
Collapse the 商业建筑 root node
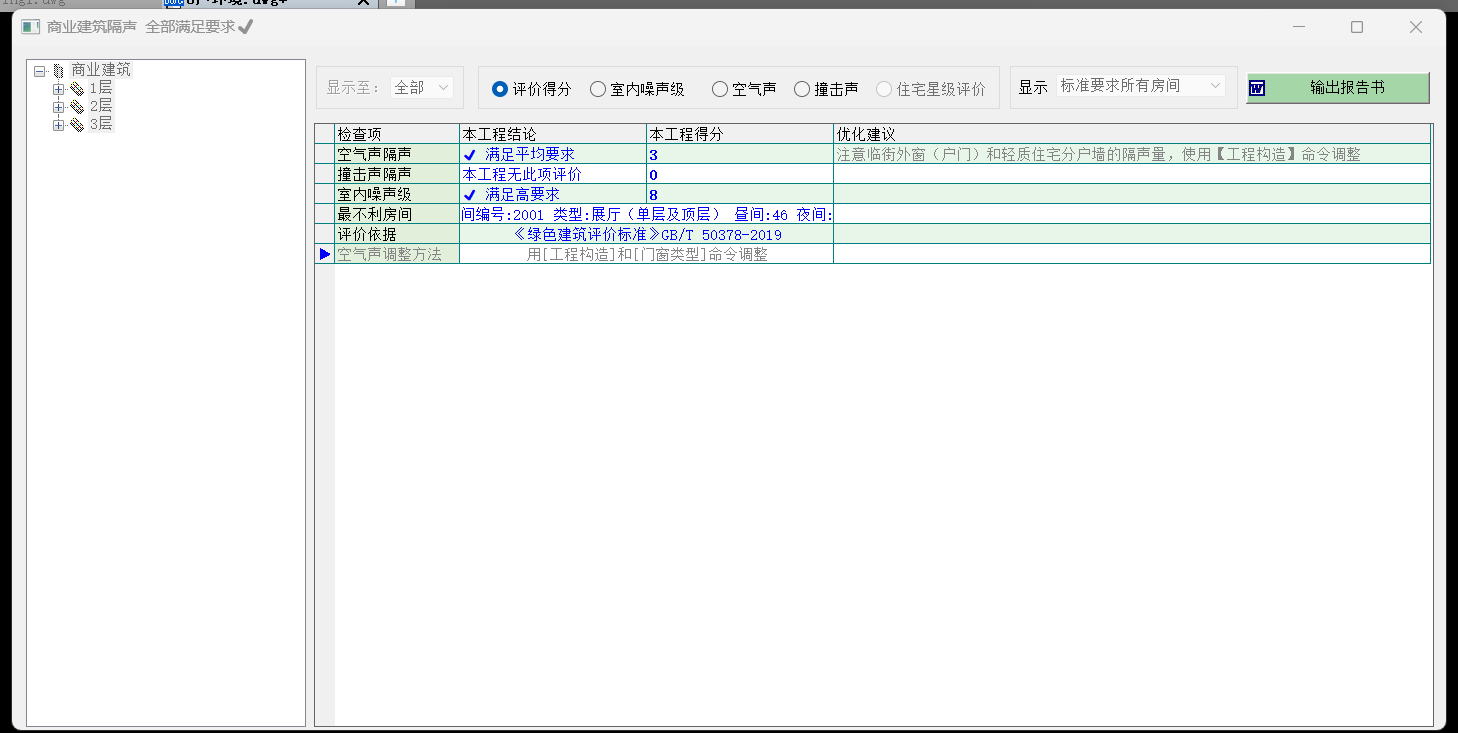[x=40, y=71]
